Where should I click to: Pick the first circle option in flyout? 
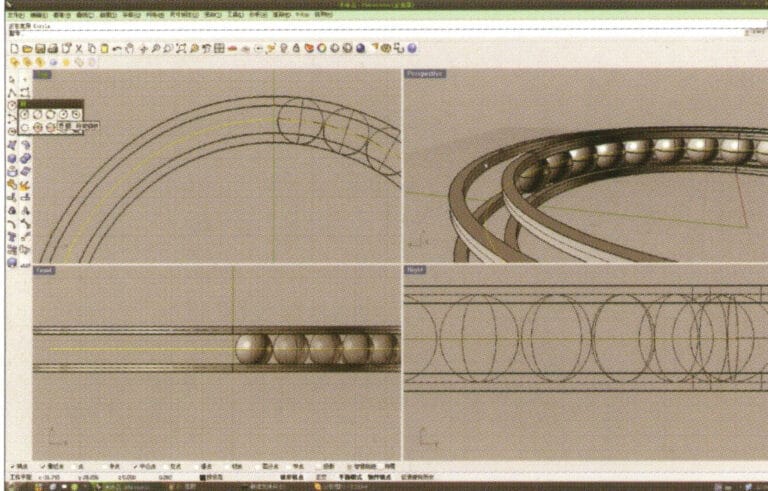click(26, 114)
